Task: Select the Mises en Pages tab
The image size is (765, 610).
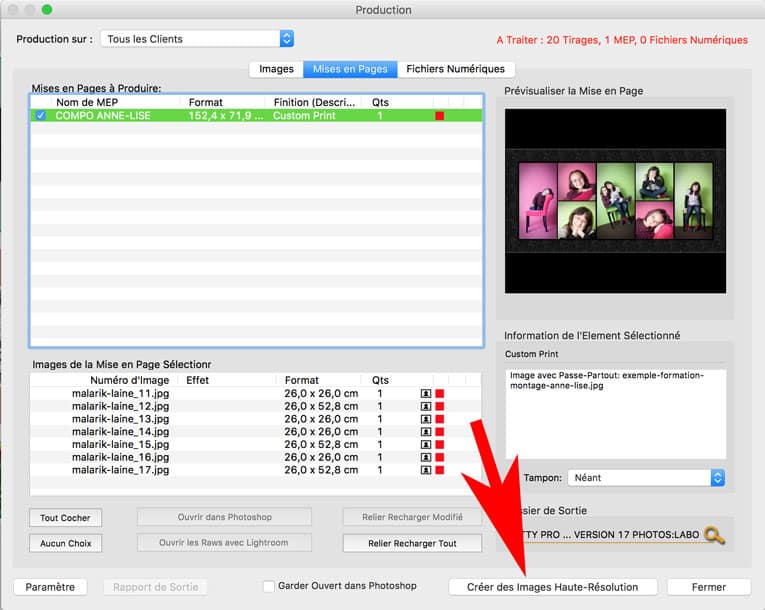Action: 350,69
